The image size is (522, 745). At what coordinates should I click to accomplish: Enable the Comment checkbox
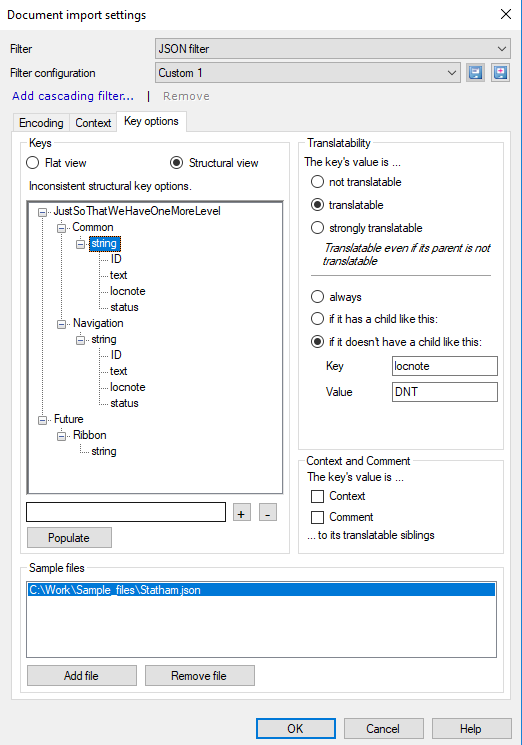317,517
